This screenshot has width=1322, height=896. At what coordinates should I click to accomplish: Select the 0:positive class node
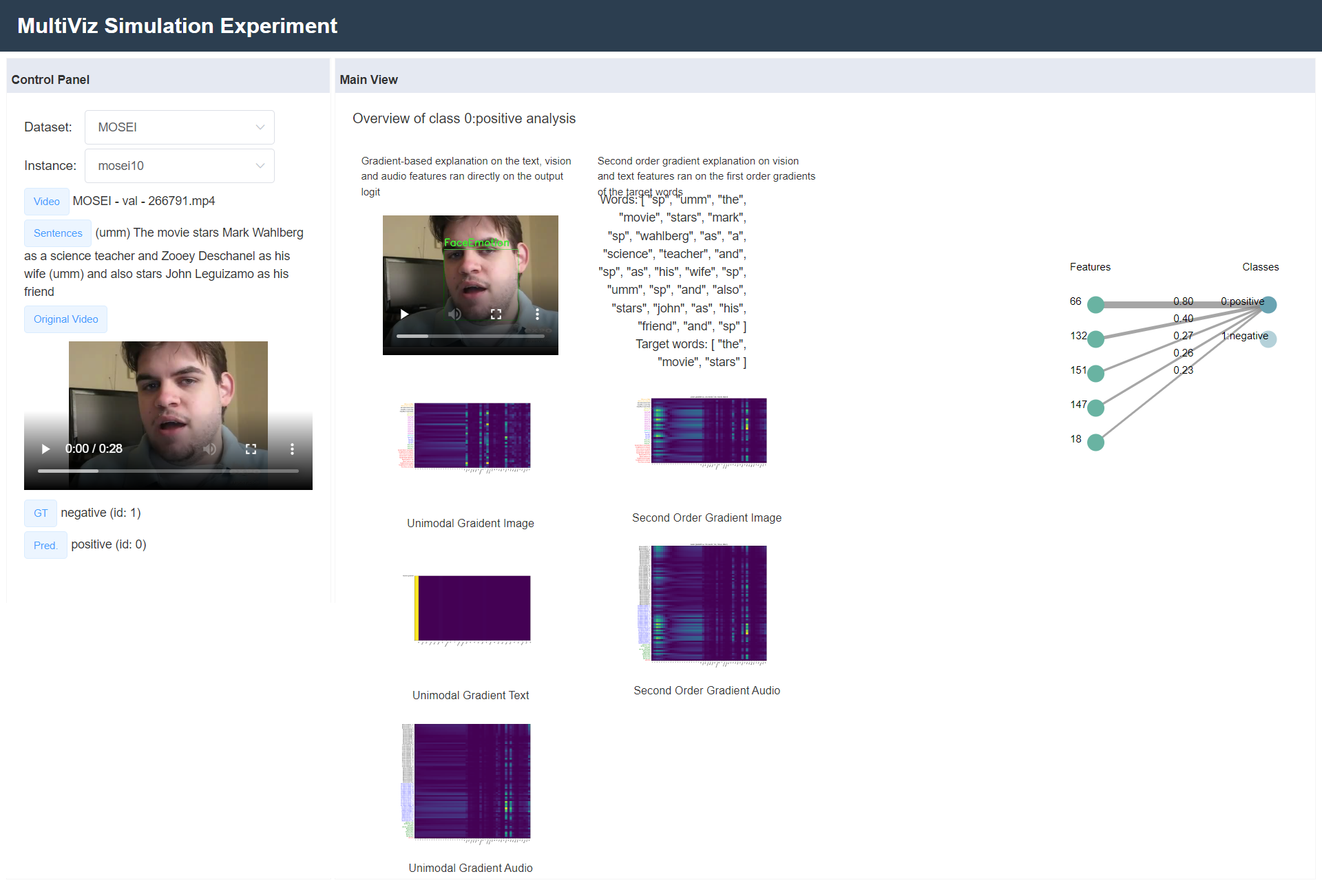point(1268,304)
